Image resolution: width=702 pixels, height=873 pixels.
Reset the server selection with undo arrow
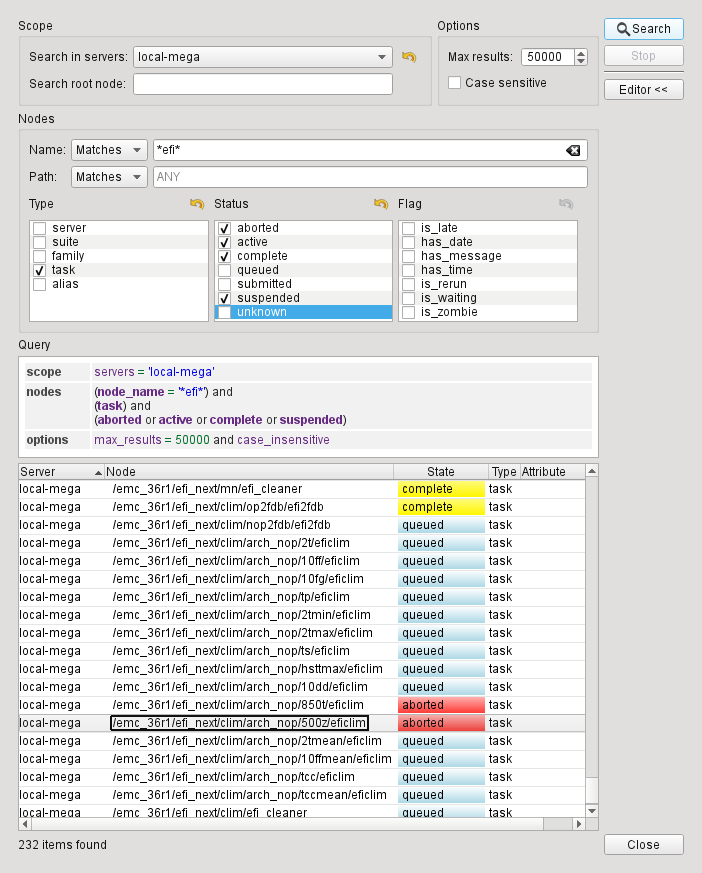[408, 57]
